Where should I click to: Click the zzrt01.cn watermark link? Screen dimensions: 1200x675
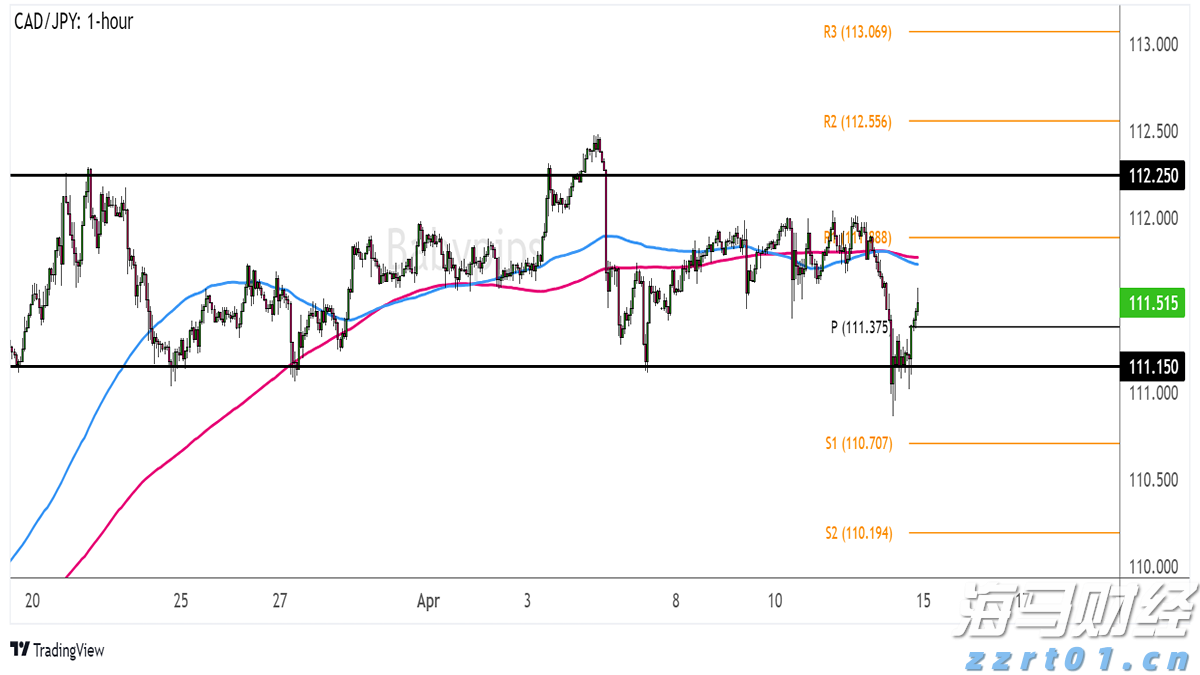point(1079,660)
